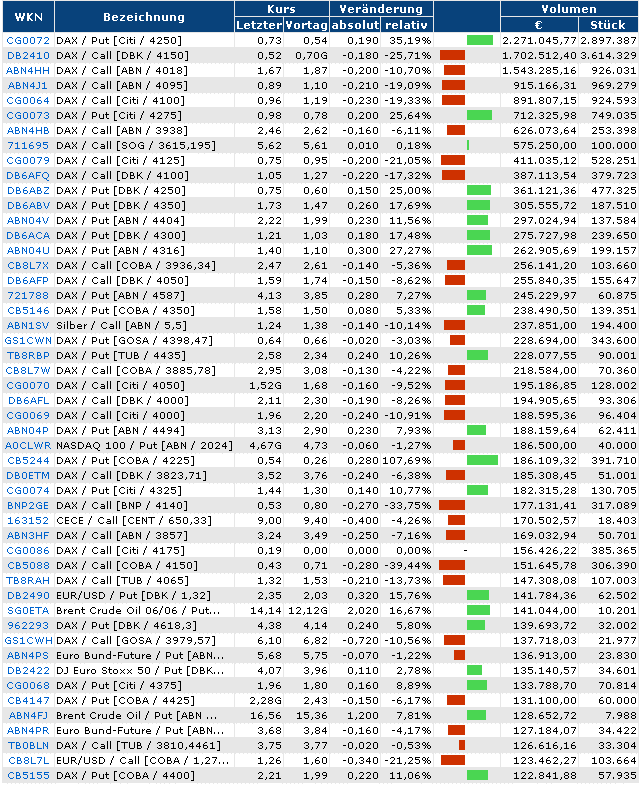Open WKN link 711695

coord(28,146)
